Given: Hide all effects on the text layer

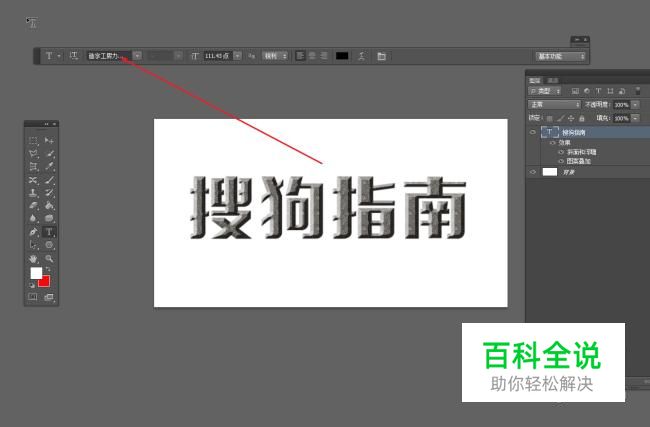Looking at the screenshot, I should point(553,143).
